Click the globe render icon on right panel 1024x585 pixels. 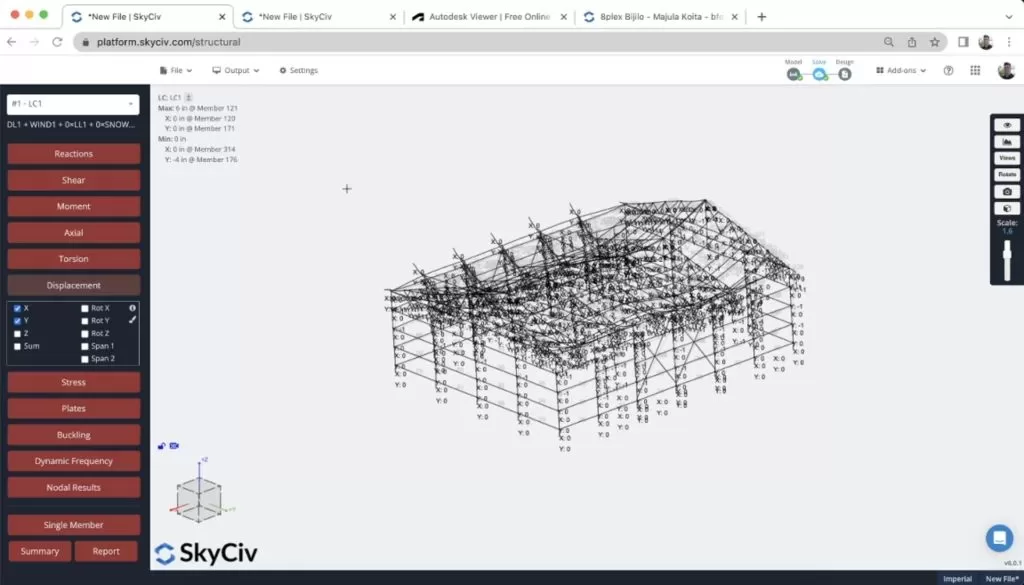coord(1006,207)
